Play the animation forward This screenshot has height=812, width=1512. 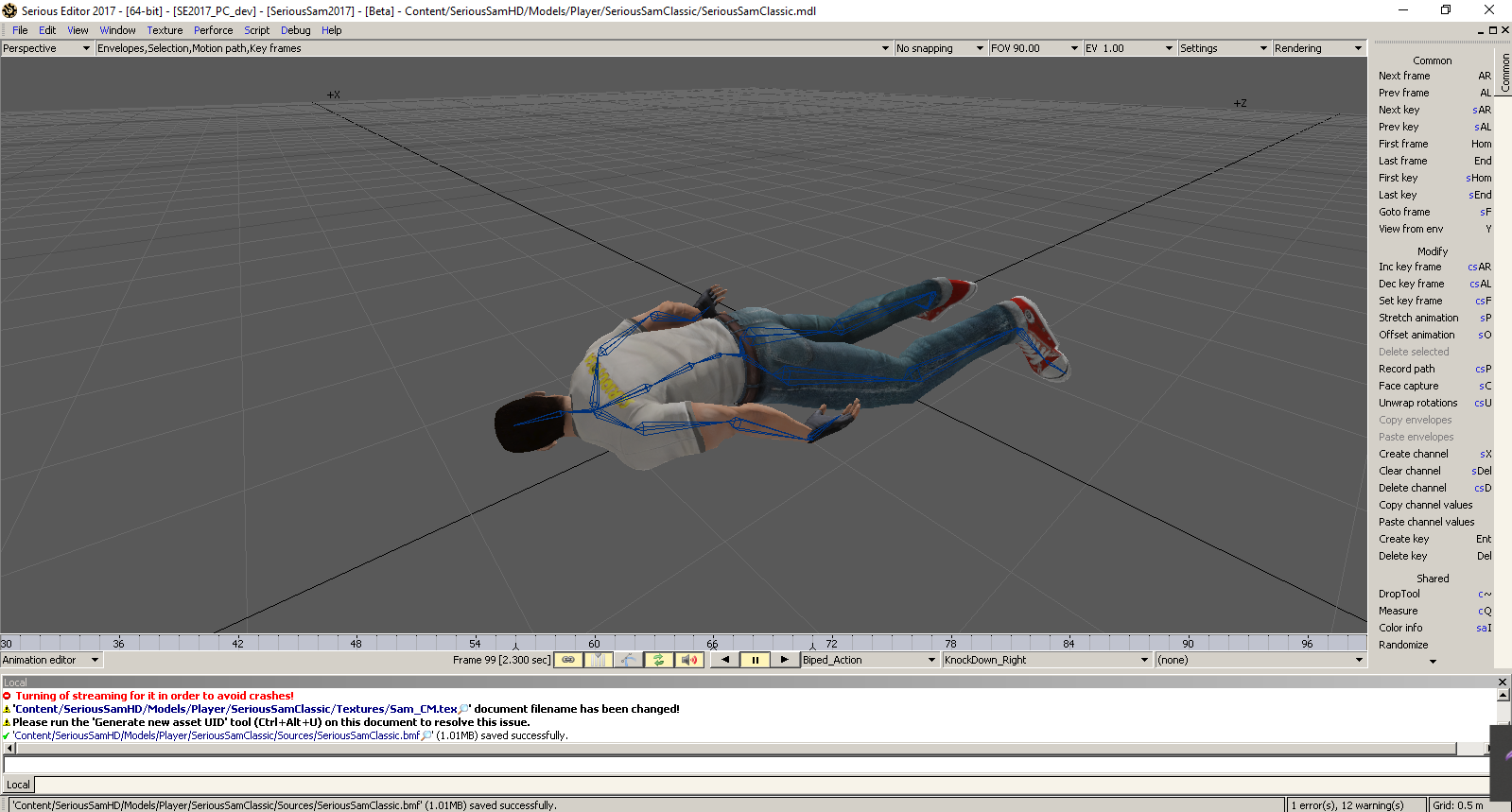click(x=784, y=660)
